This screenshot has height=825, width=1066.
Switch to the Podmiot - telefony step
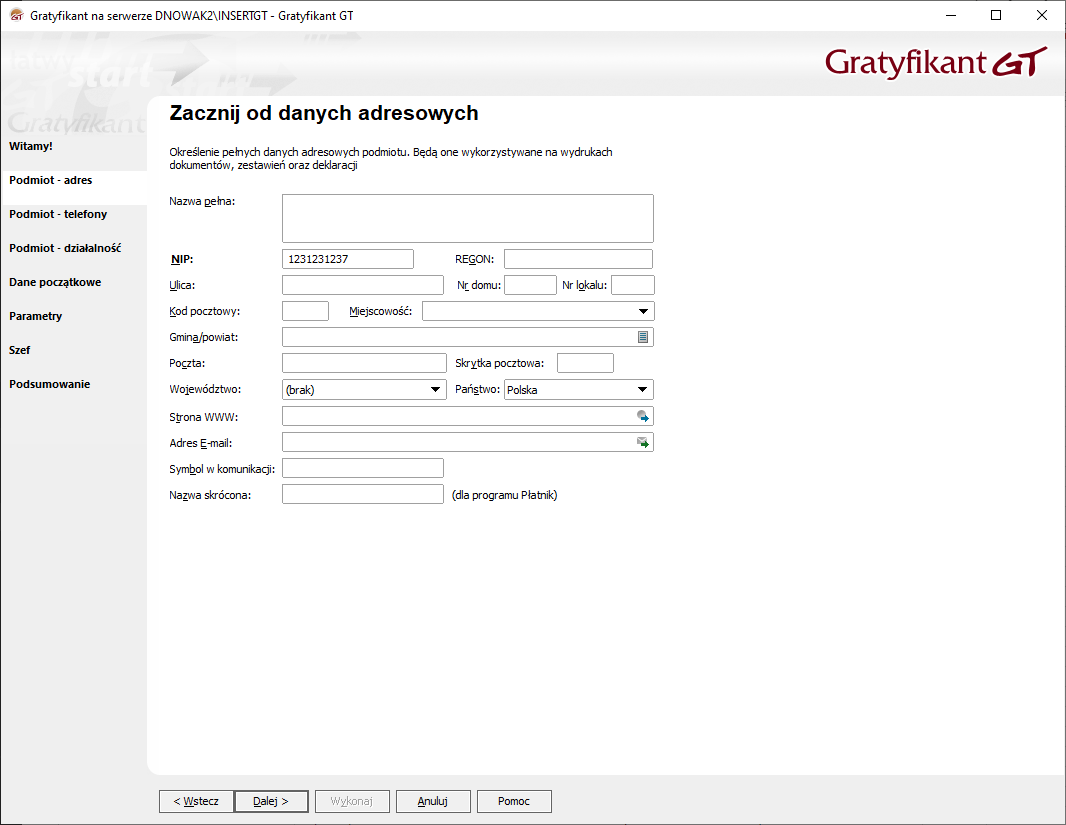[58, 214]
